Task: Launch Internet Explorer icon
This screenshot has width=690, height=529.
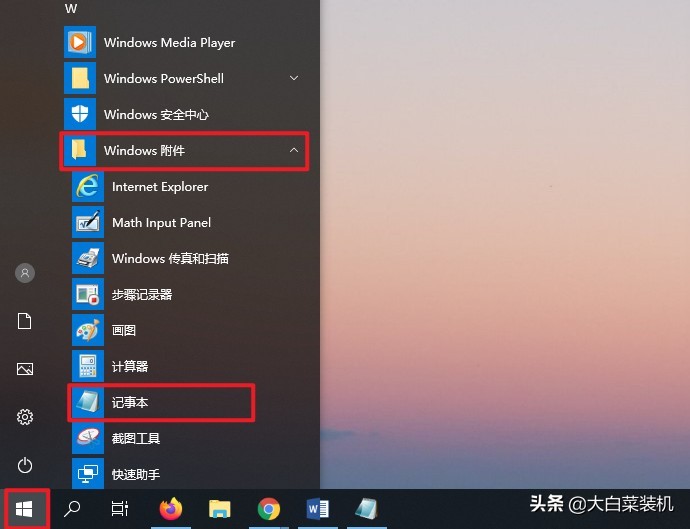Action: coord(88,186)
